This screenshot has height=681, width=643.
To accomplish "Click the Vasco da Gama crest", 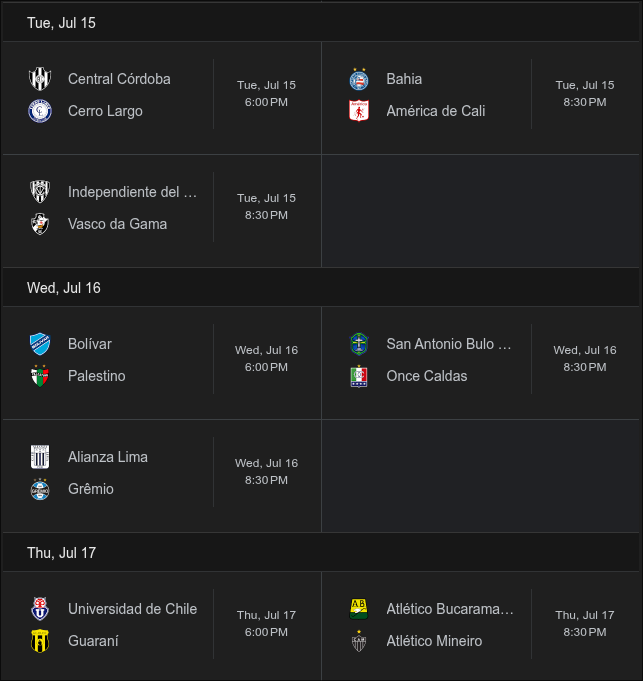I will click(40, 224).
